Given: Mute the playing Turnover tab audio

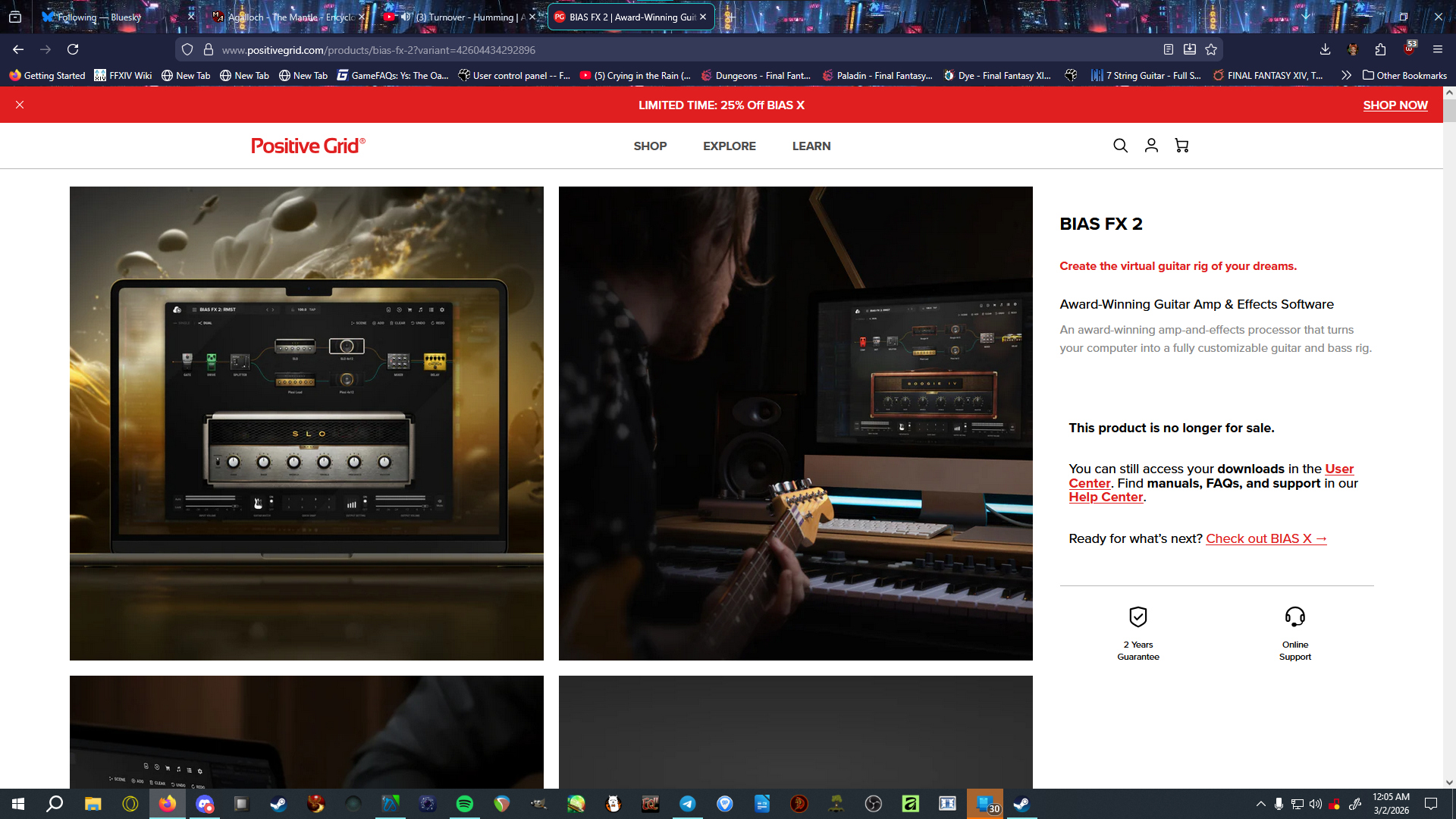Looking at the screenshot, I should 406,17.
